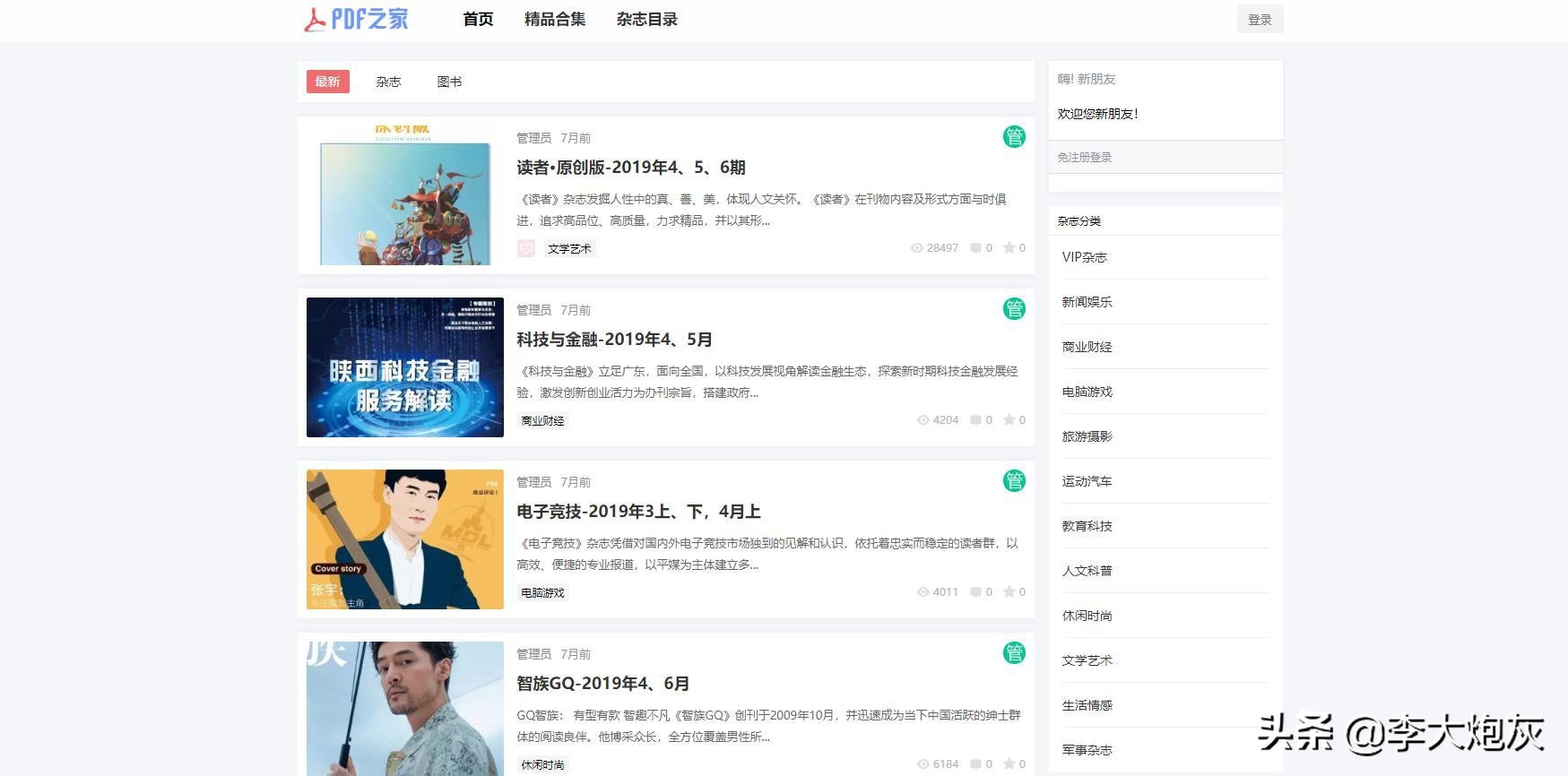Select the 最新 tab
This screenshot has width=1568, height=776.
[327, 82]
